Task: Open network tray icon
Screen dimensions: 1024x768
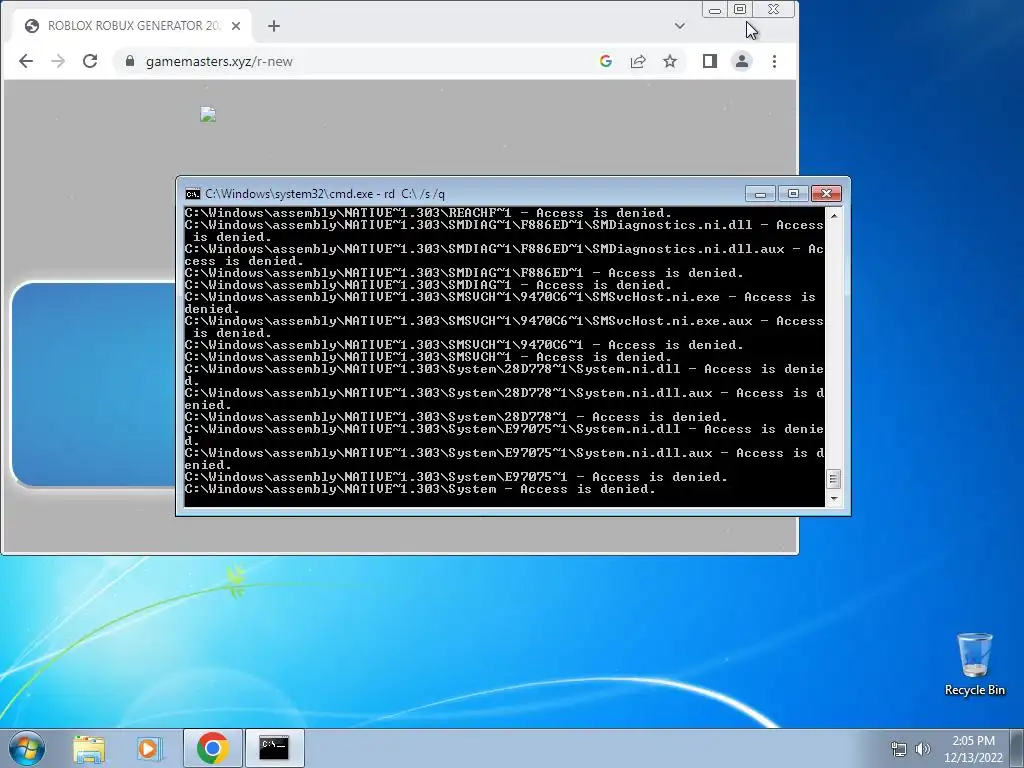Action: [899, 749]
